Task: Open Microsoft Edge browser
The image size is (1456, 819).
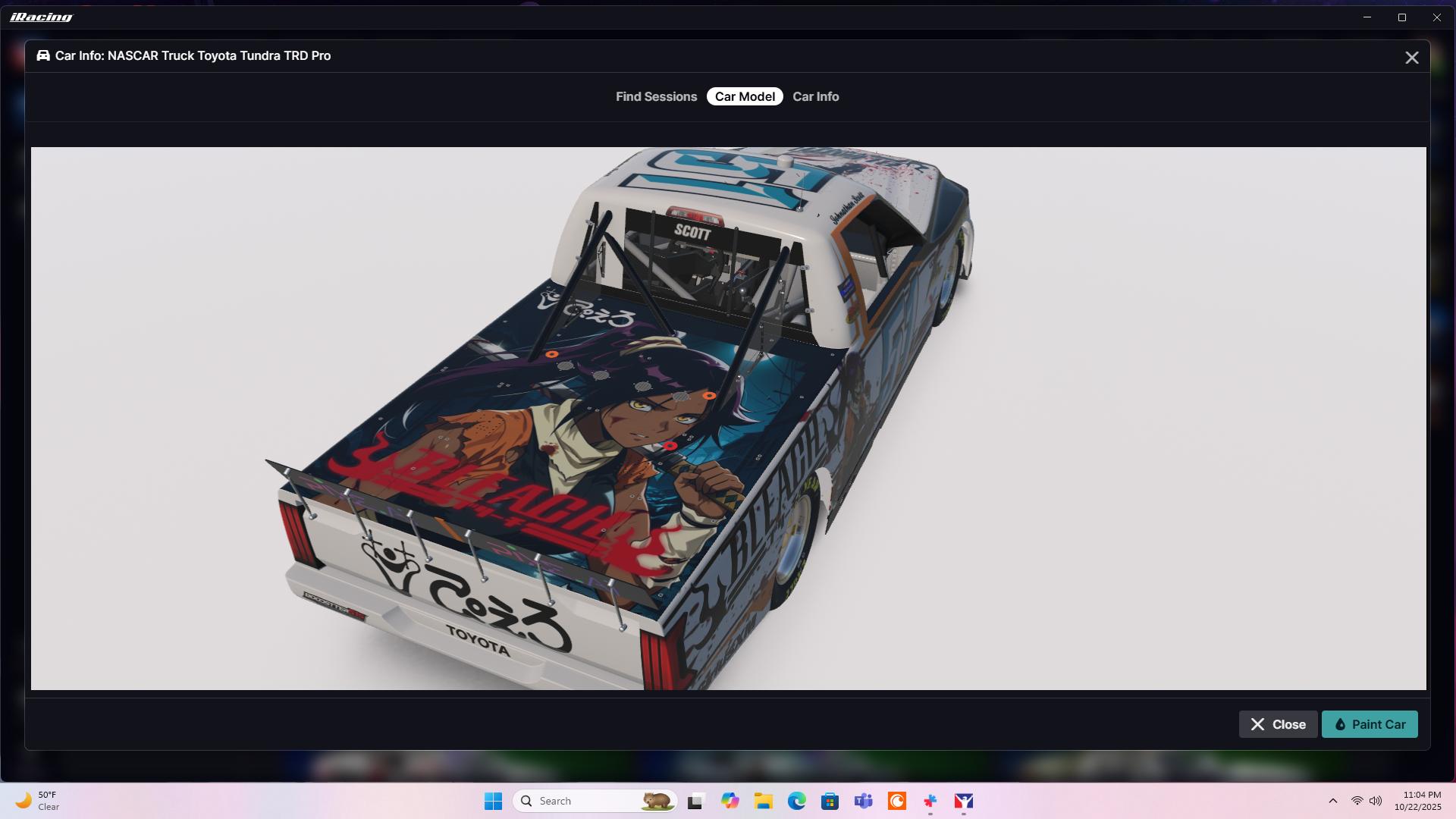Action: click(x=796, y=801)
